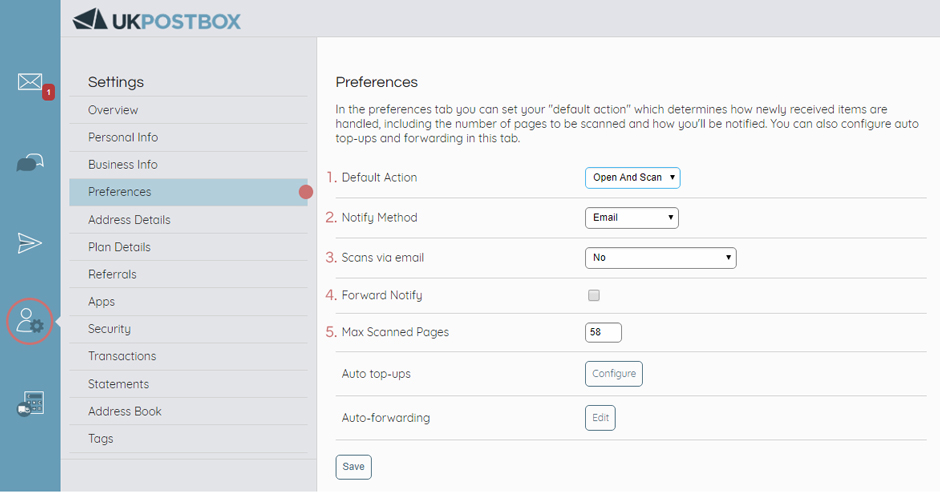Screen dimensions: 940x492
Task: Click the UK Postbox logo
Action: 157,20
